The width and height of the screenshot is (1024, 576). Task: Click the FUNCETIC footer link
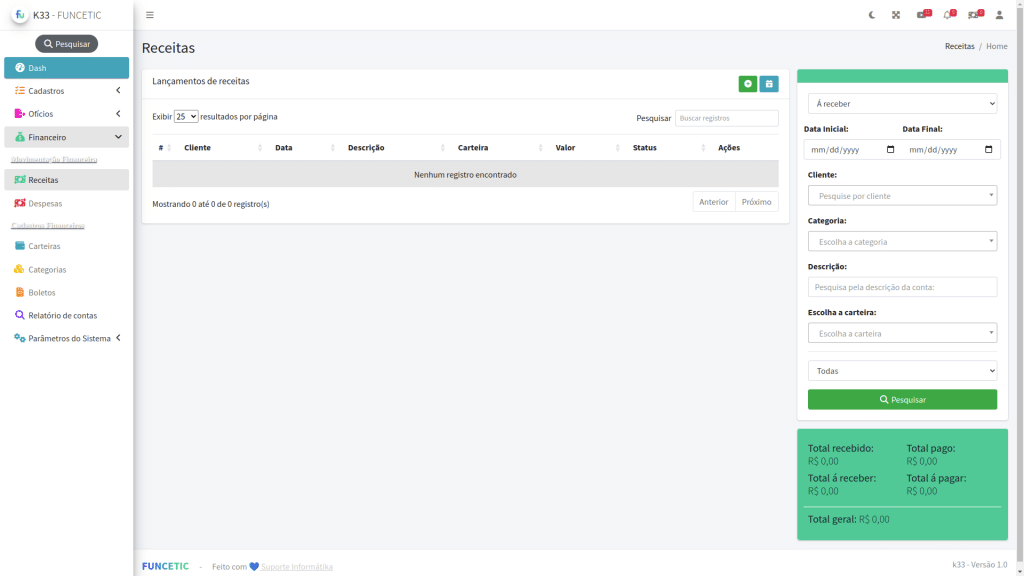pyautogui.click(x=165, y=566)
